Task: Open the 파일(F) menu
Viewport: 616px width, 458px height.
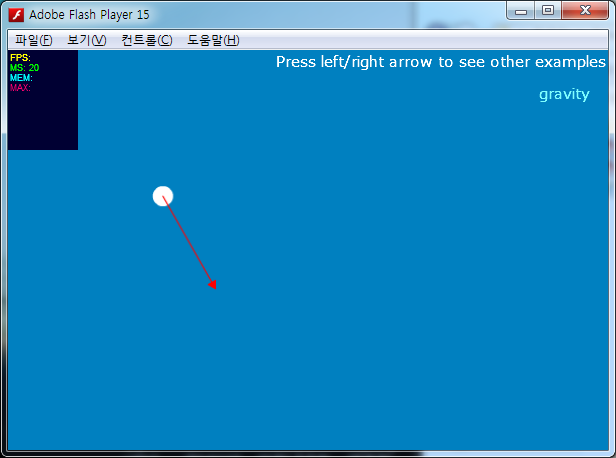Action: [34, 40]
